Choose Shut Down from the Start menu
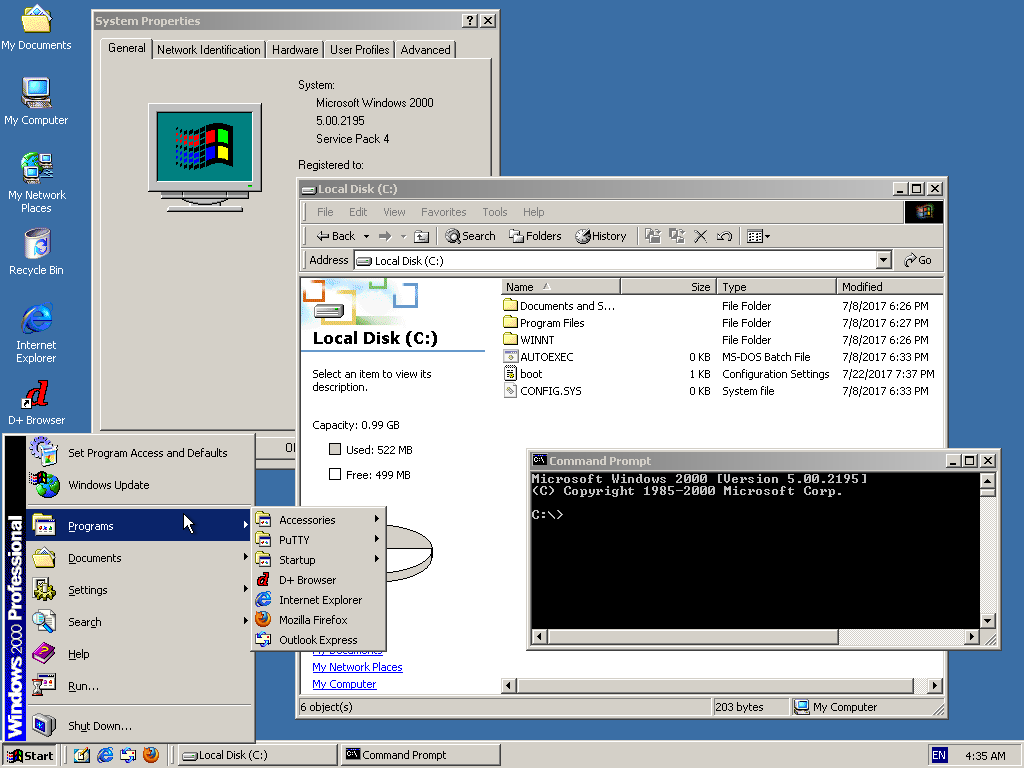 (99, 726)
